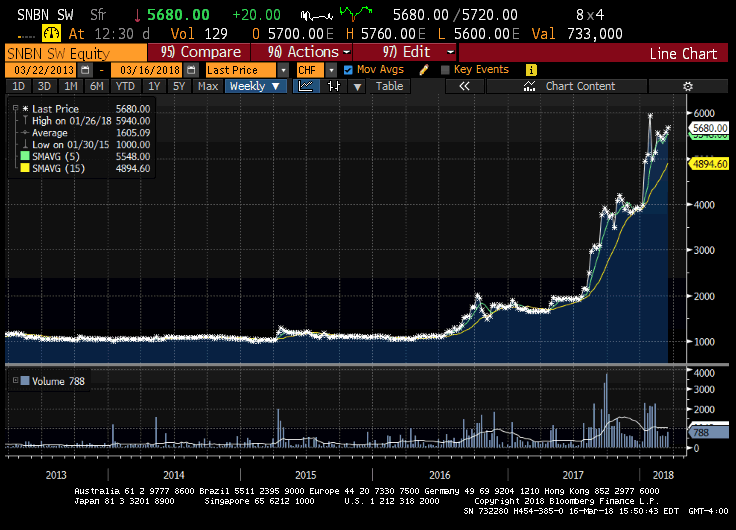Click the Line Chart title text

683,54
